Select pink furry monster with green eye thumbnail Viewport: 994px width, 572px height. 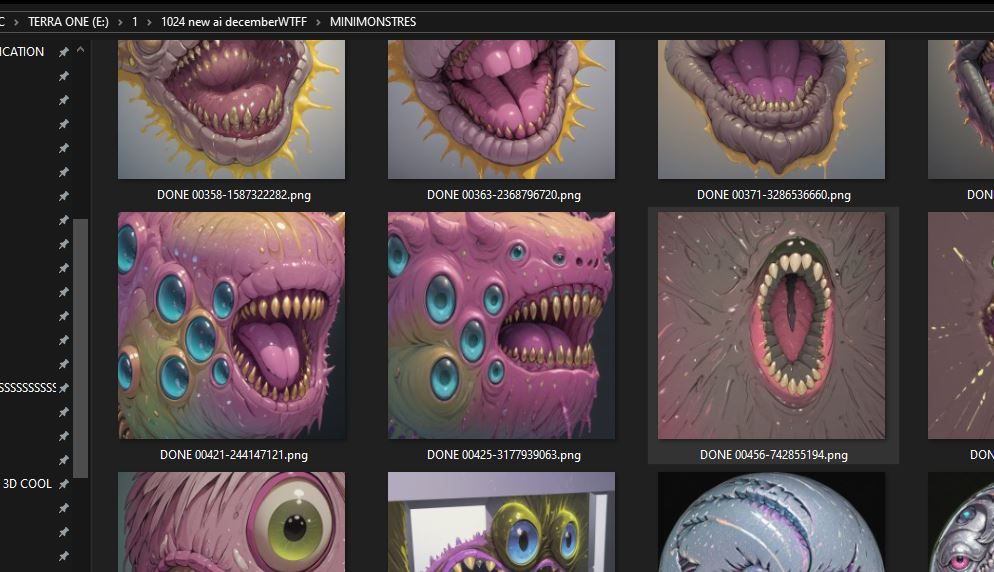pos(231,522)
